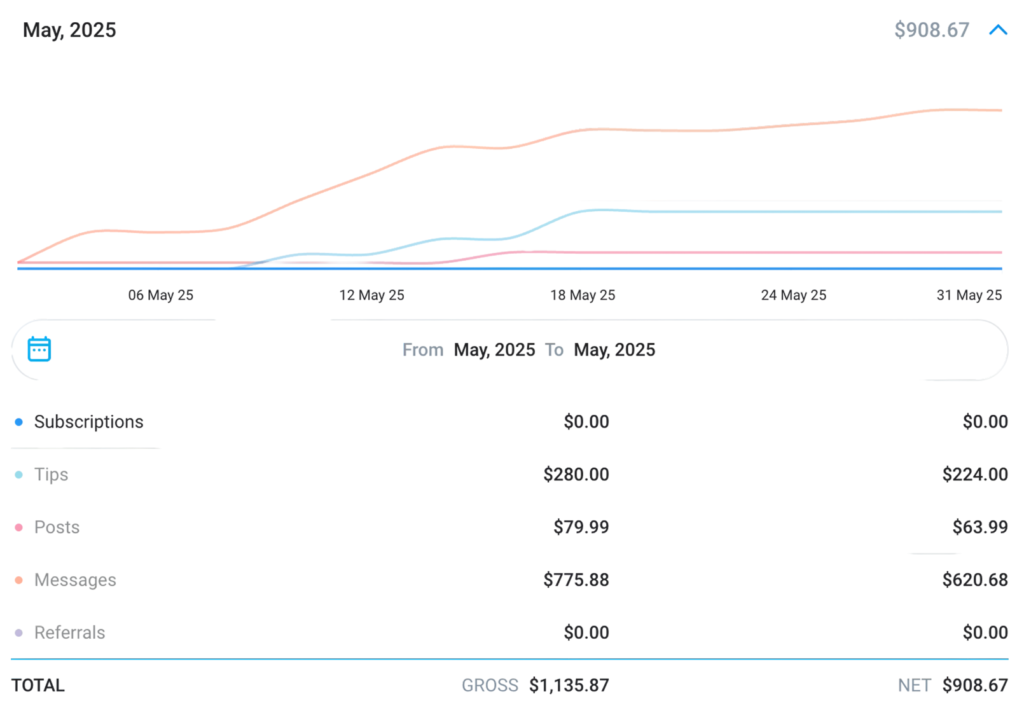Toggle the Subscriptions series dot
The image size is (1024, 722).
point(19,422)
